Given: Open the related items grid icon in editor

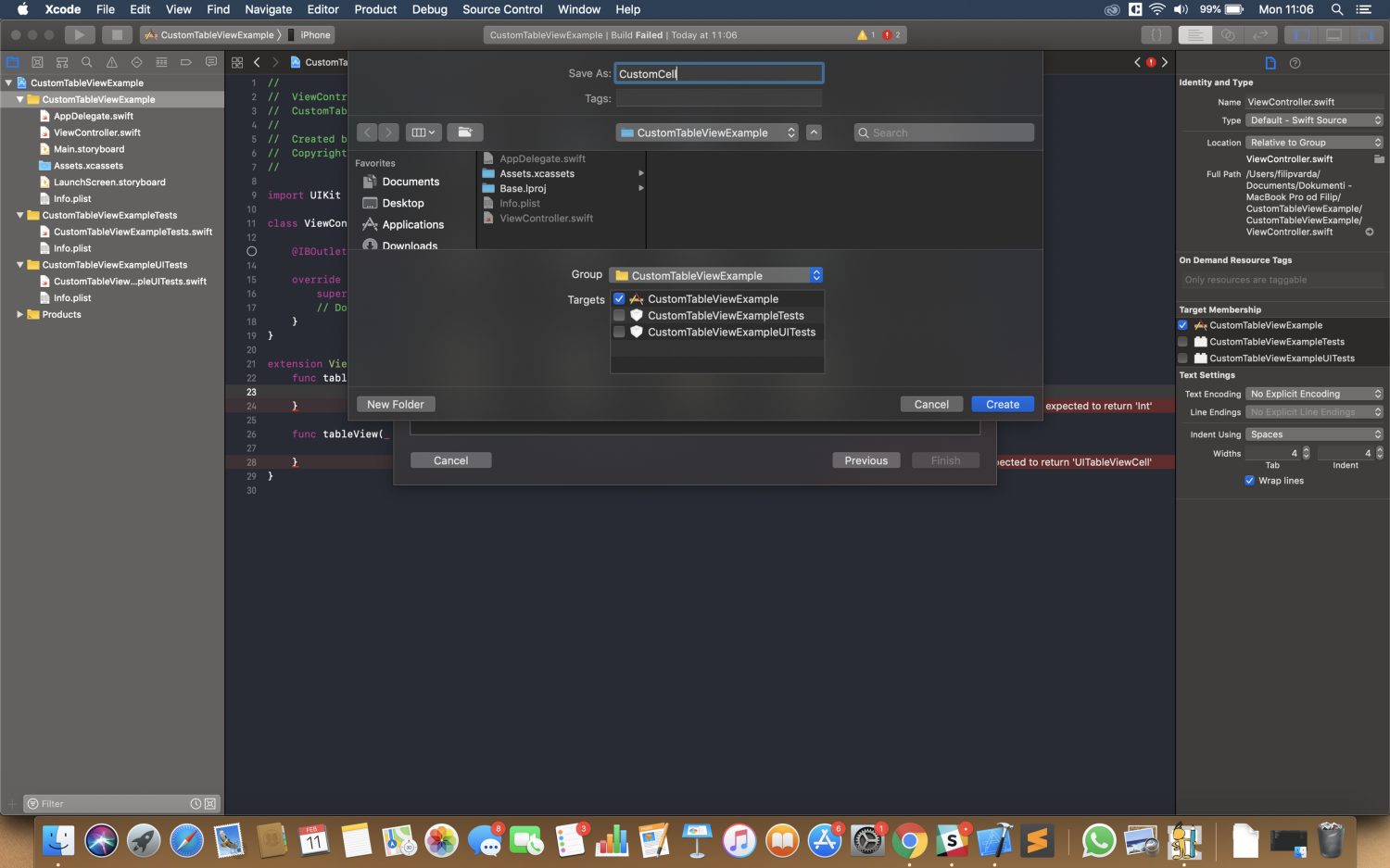Looking at the screenshot, I should [237, 62].
